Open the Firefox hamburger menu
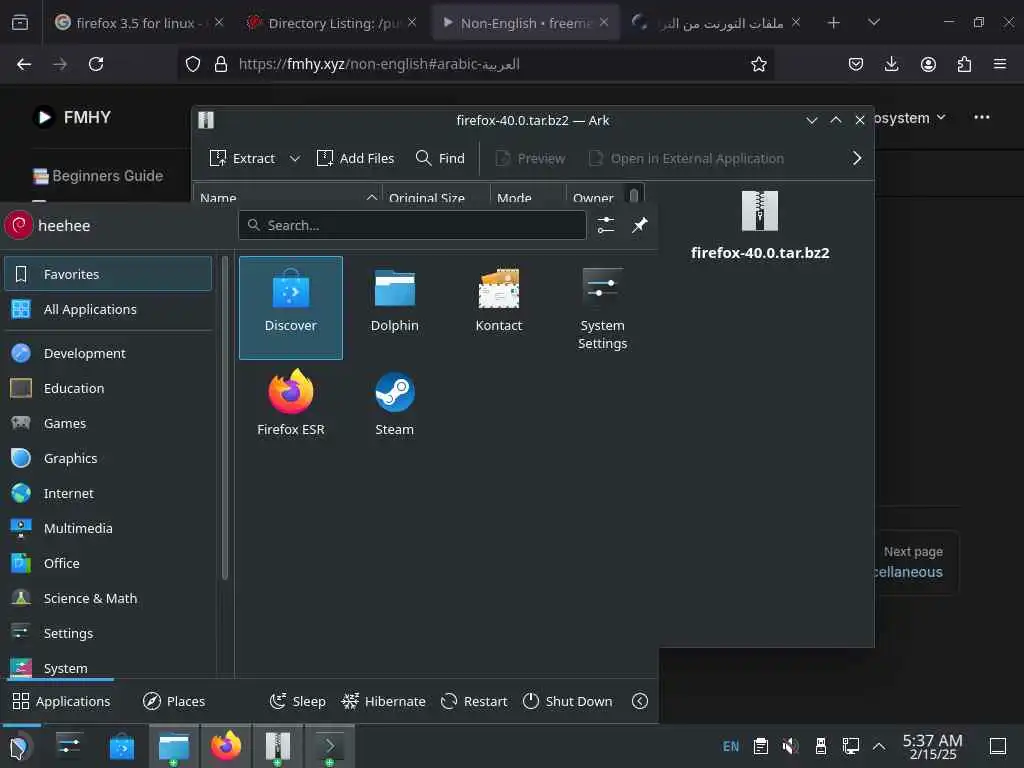1024x768 pixels. coord(1000,64)
